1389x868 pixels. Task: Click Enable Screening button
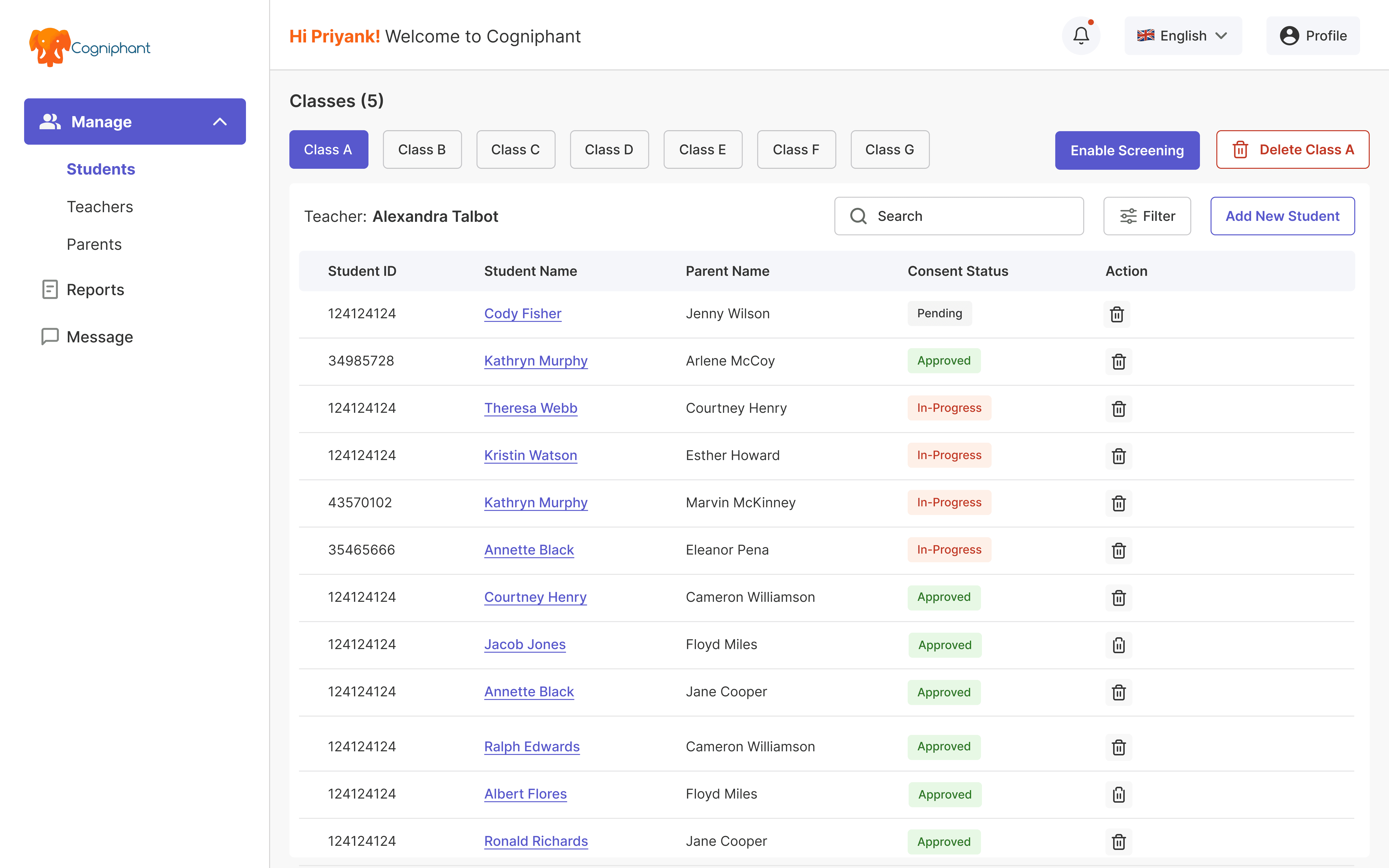[x=1127, y=150]
